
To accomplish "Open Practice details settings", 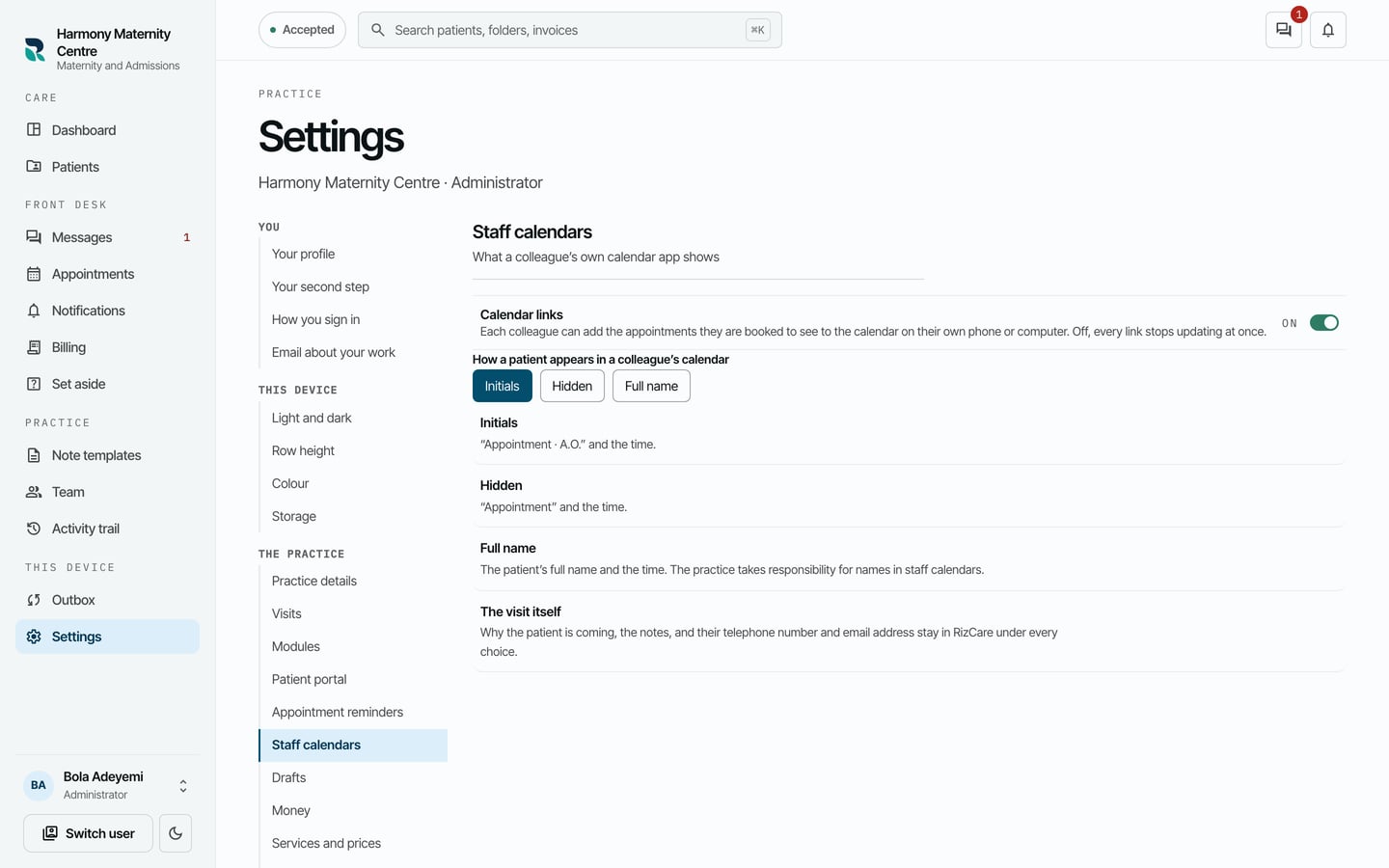I will [x=353, y=581].
